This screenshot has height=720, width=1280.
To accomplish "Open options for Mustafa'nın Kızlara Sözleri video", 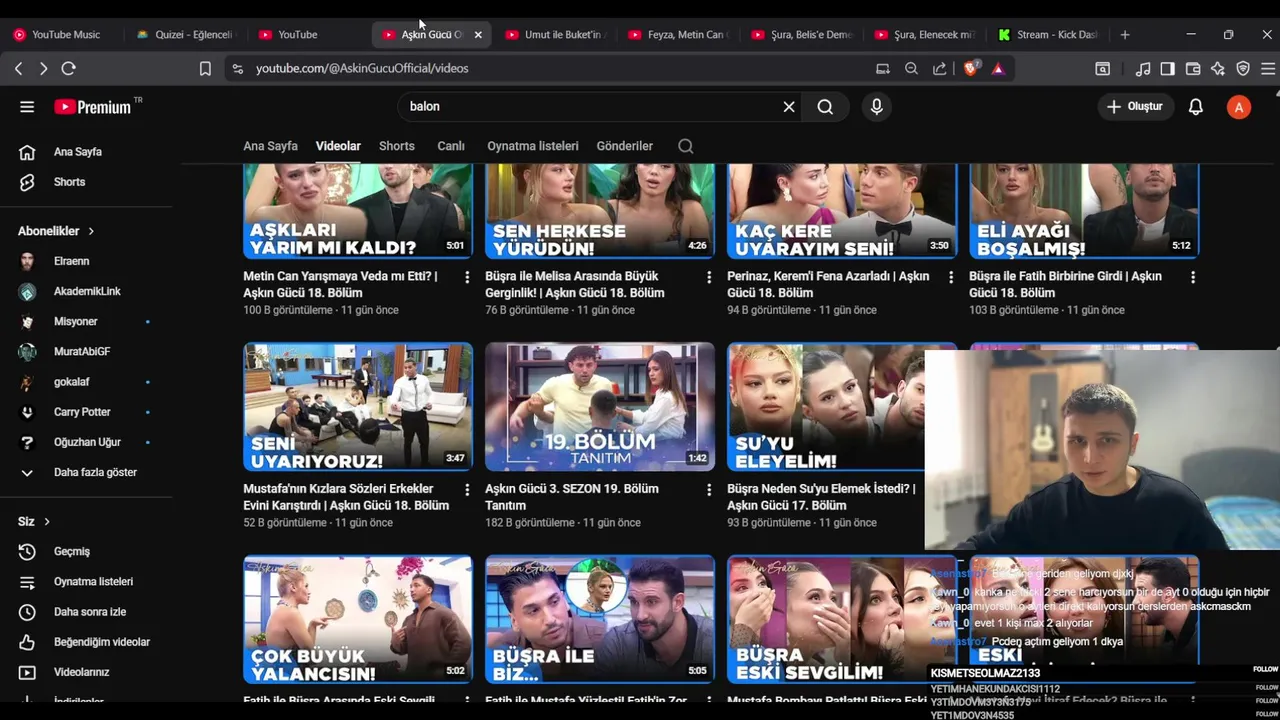I will click(x=467, y=490).
